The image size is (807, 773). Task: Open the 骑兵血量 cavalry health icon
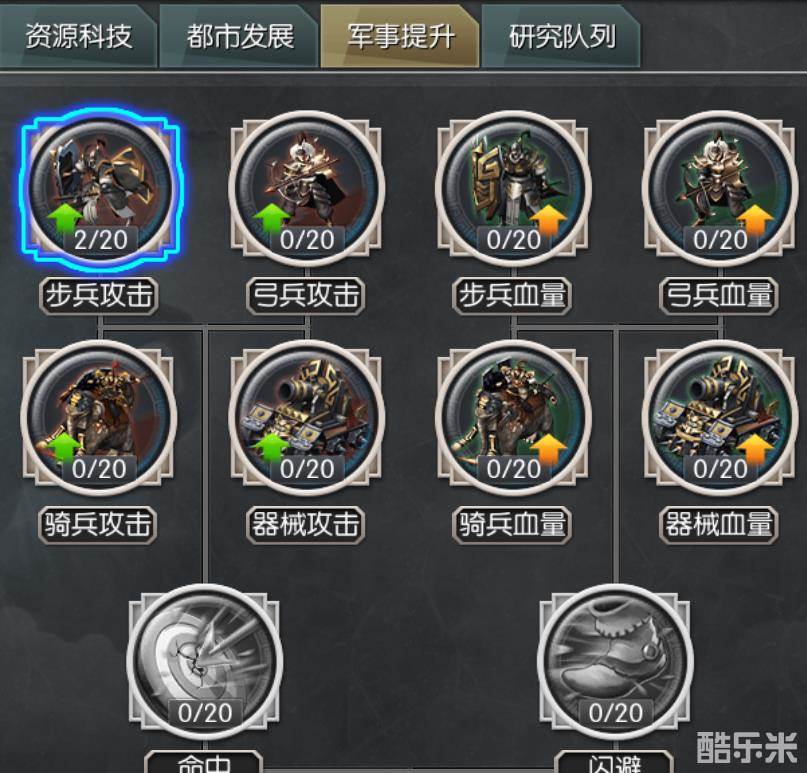pyautogui.click(x=513, y=418)
